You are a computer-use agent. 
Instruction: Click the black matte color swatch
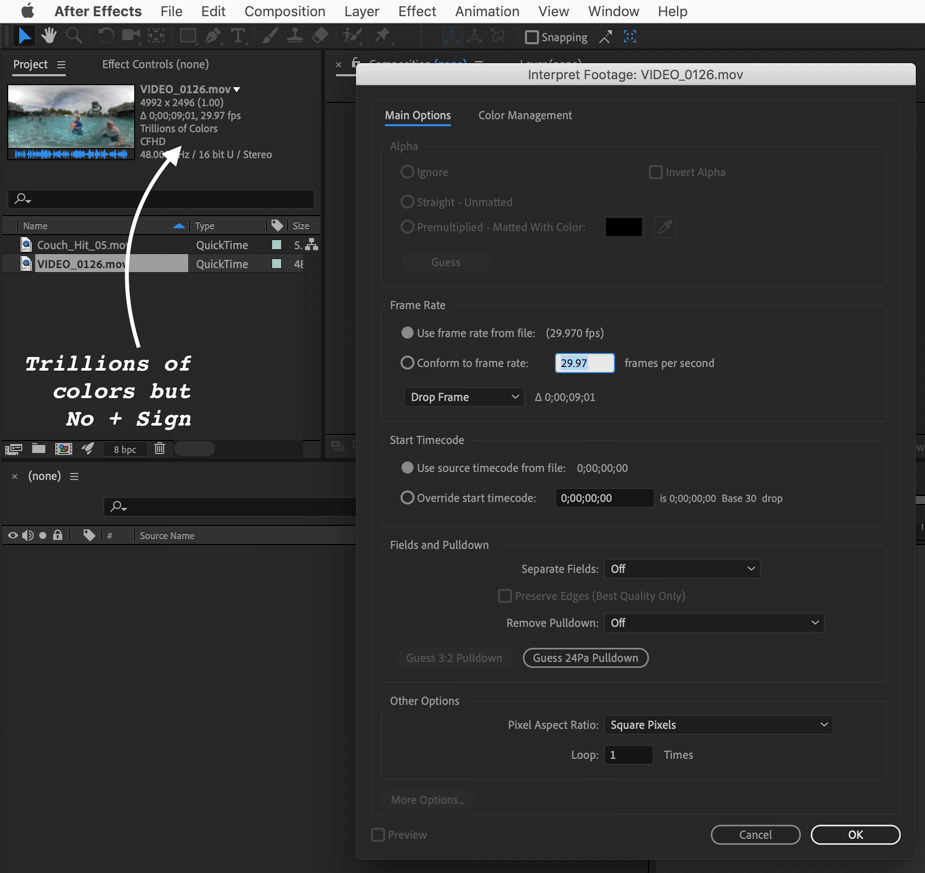pyautogui.click(x=624, y=227)
